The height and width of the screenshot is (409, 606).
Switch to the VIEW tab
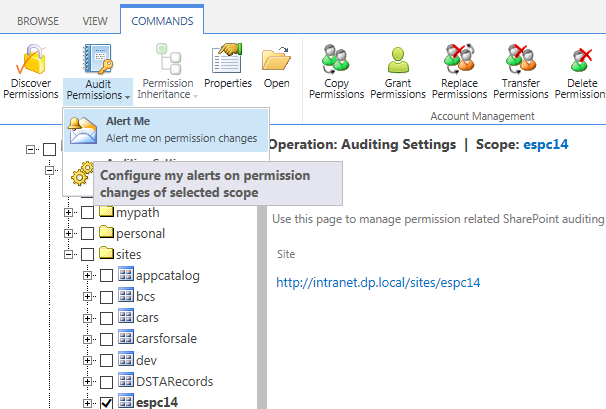[95, 21]
